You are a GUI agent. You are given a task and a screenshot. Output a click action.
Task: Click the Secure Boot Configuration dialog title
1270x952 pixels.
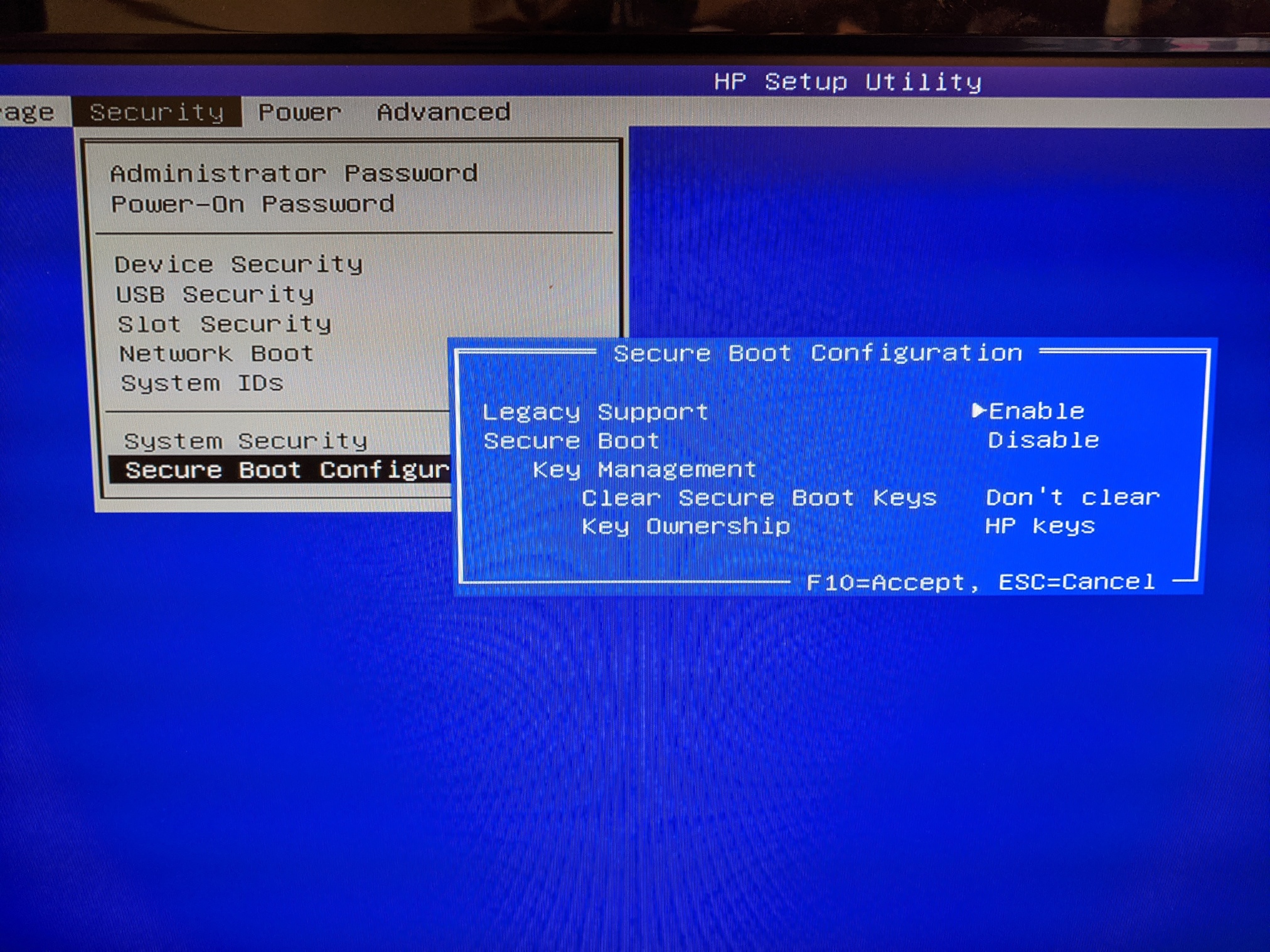[x=818, y=353]
